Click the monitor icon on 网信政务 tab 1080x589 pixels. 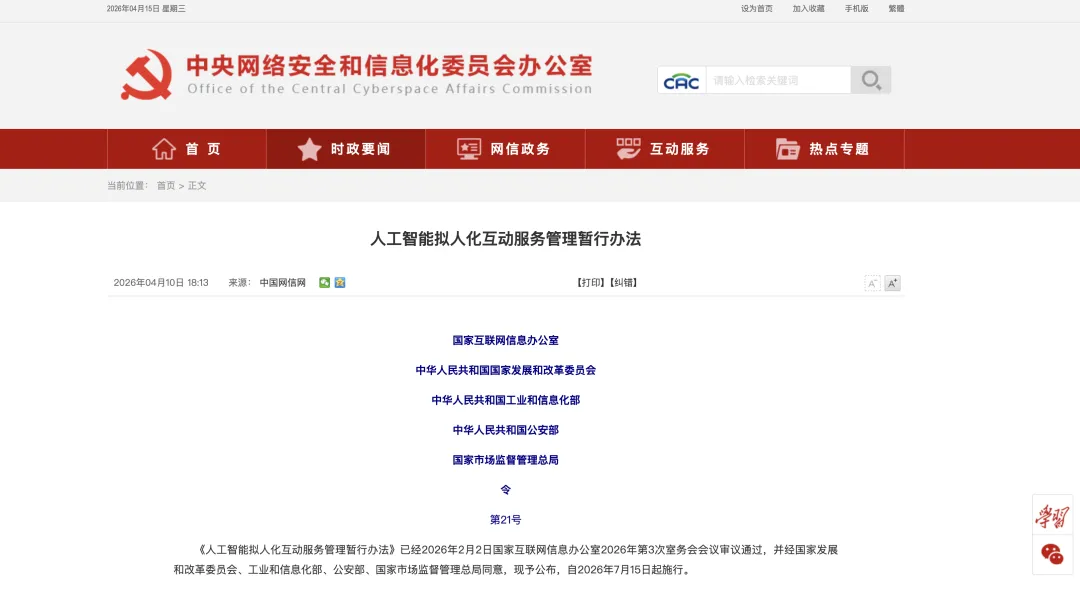tap(469, 149)
